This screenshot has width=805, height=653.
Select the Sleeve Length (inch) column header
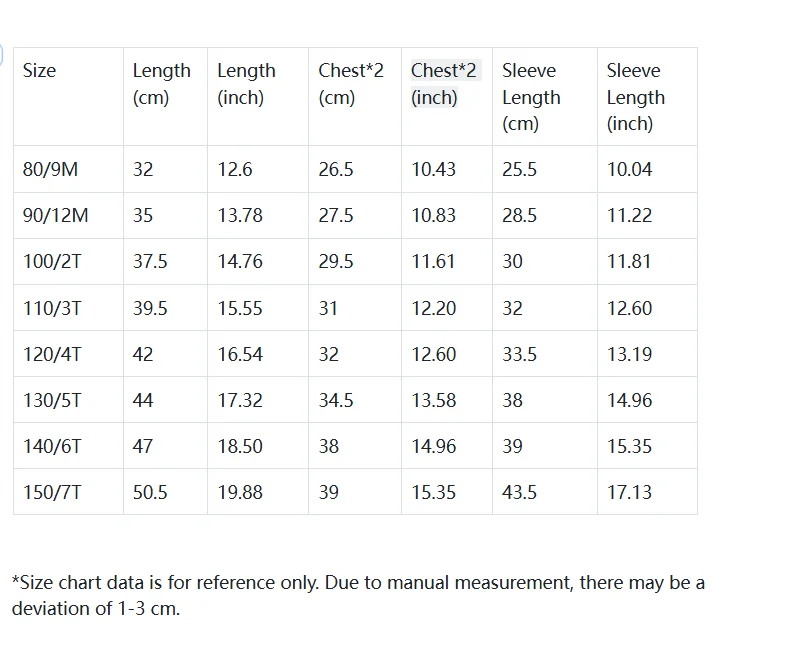tap(634, 97)
